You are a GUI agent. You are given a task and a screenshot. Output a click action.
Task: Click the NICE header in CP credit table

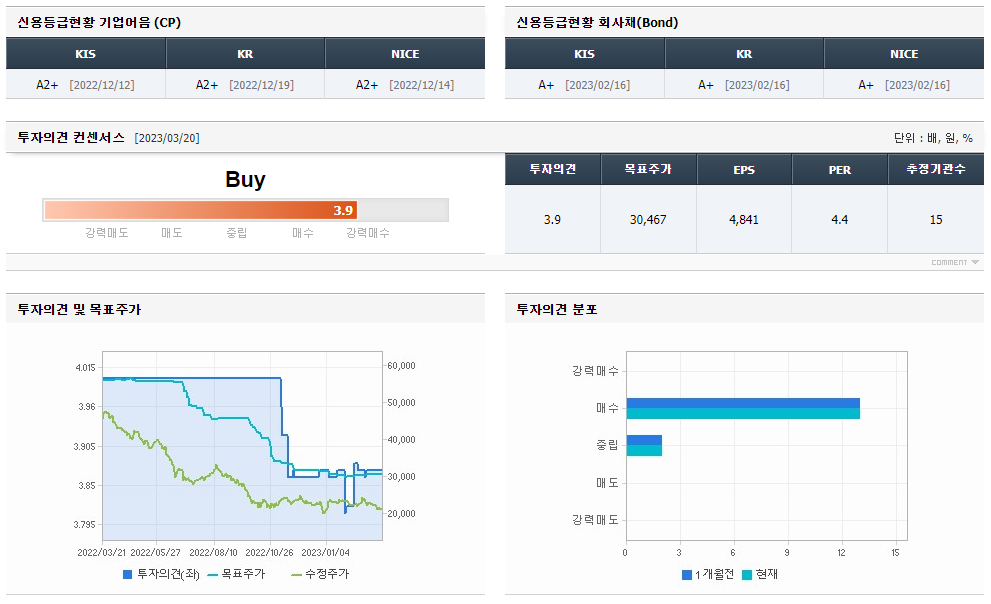point(405,54)
